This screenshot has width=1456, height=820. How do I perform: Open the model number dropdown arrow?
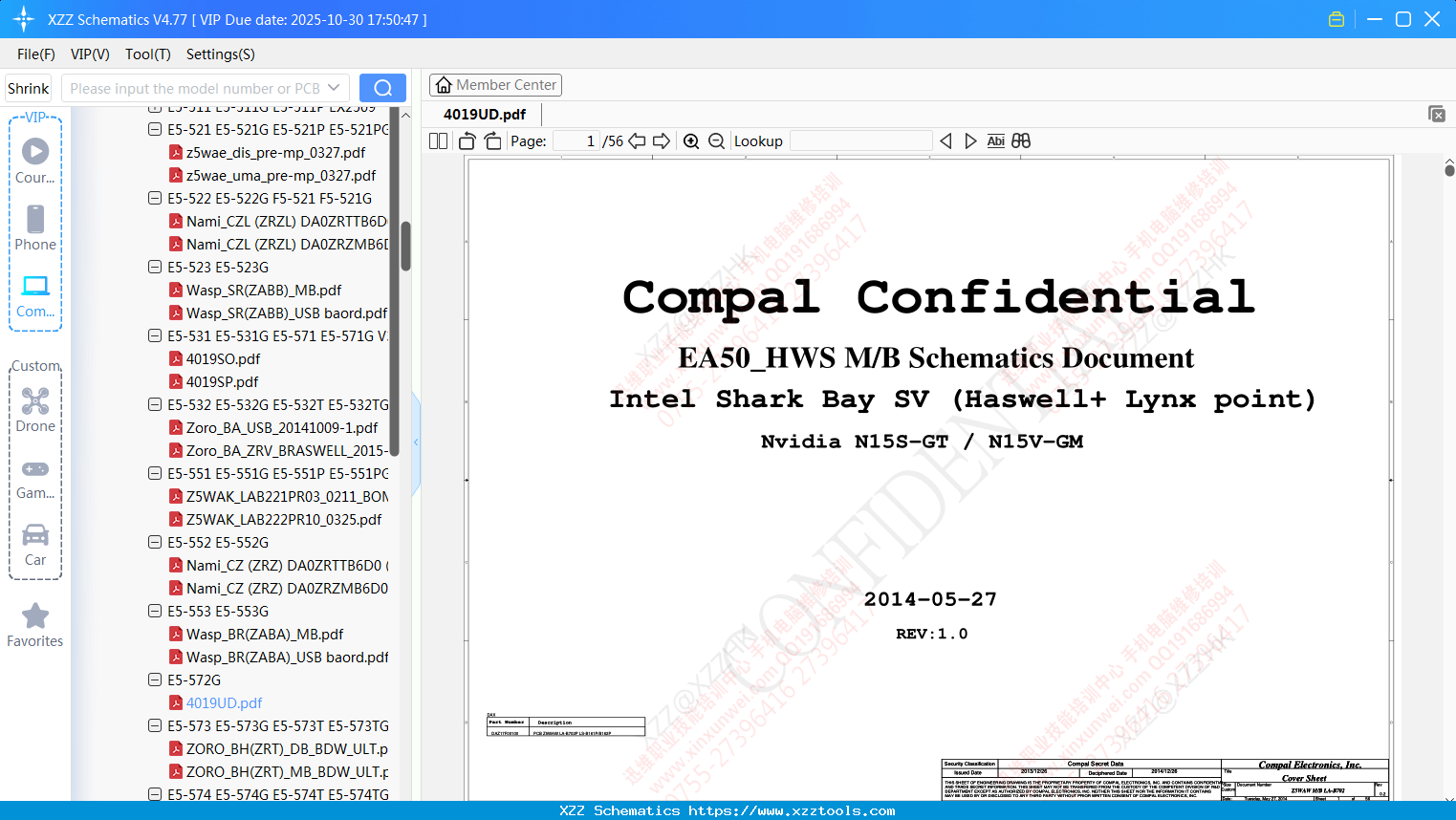[x=334, y=88]
